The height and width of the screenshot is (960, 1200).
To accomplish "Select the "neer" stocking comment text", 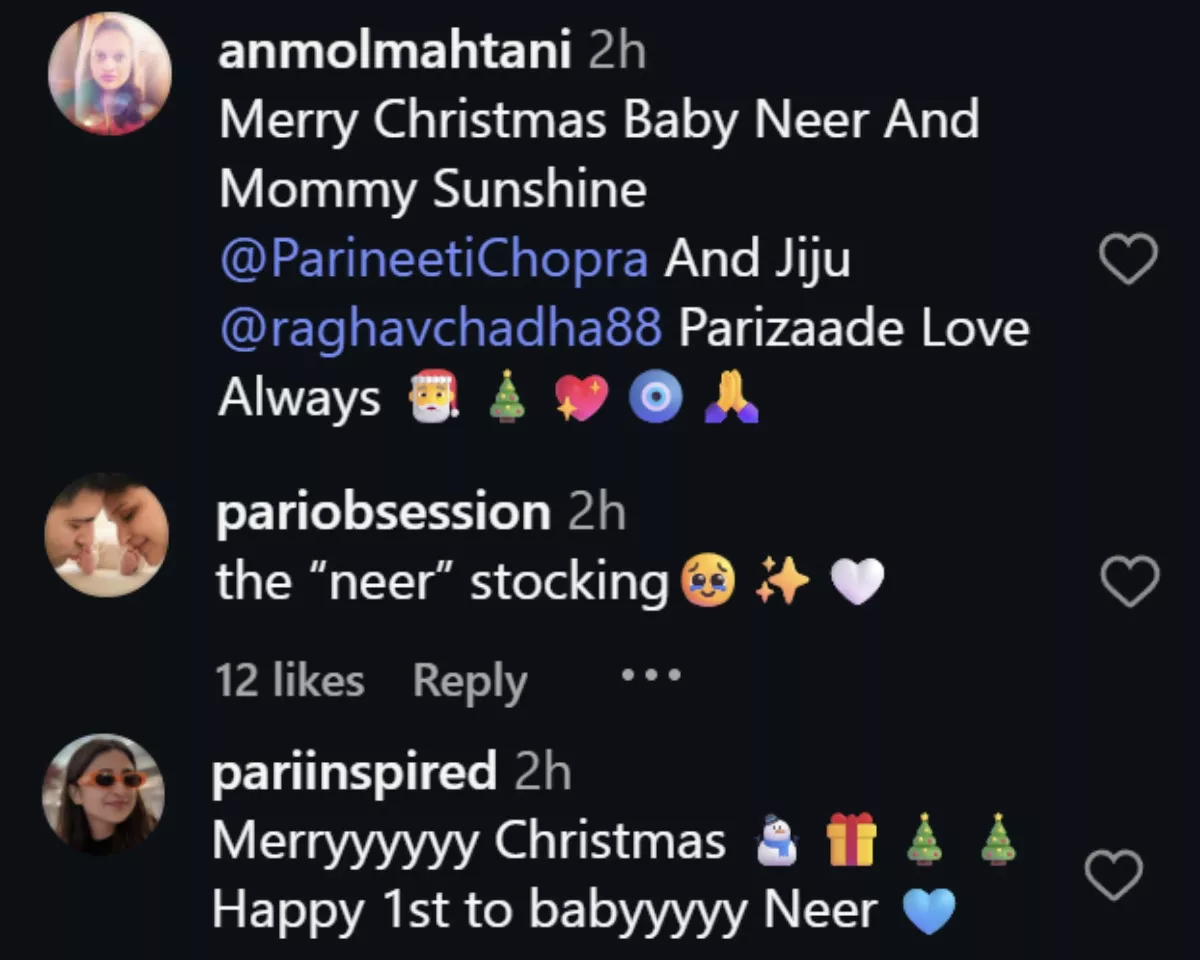I will pos(441,583).
